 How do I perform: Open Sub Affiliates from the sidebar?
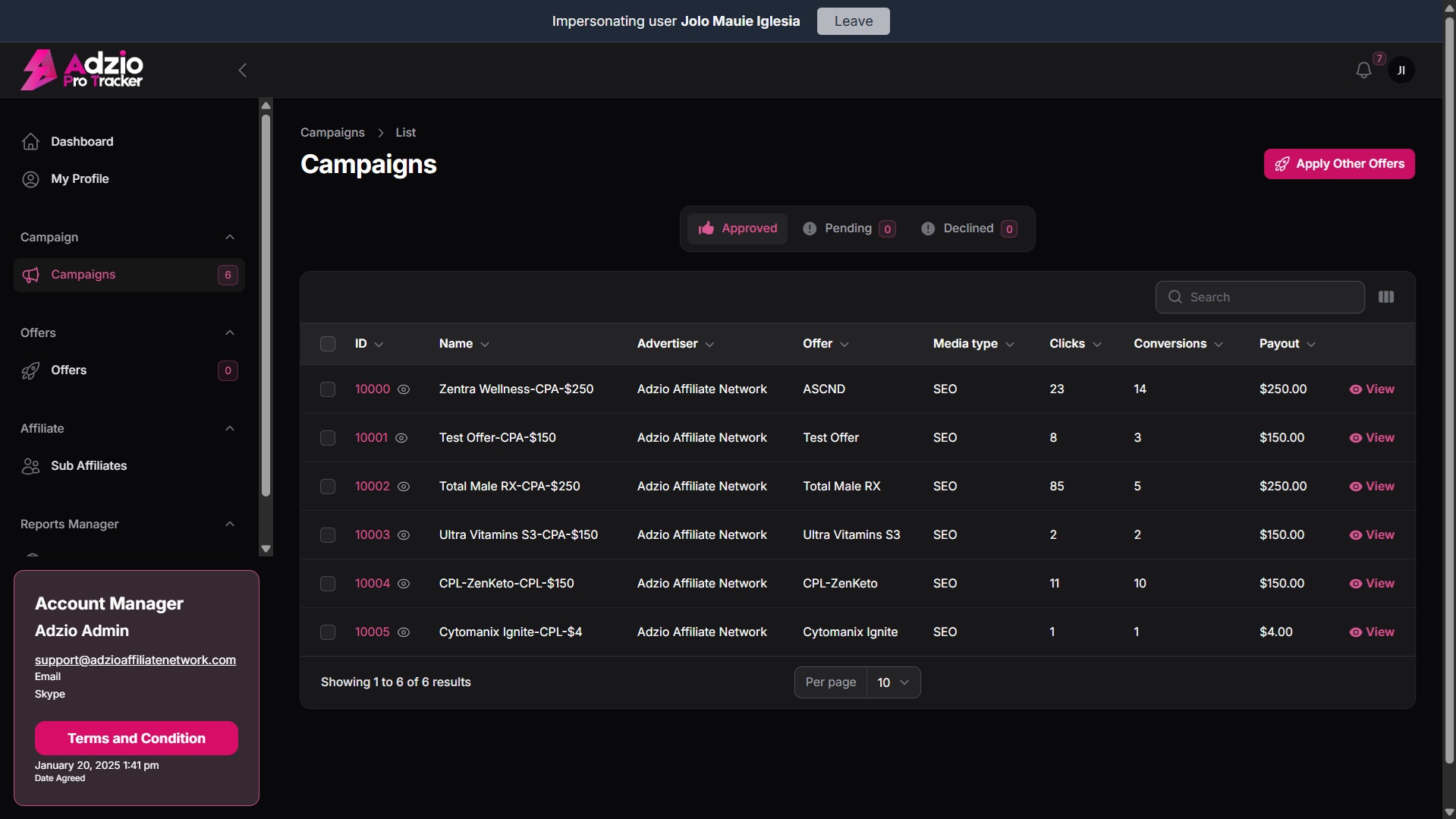pos(129,466)
